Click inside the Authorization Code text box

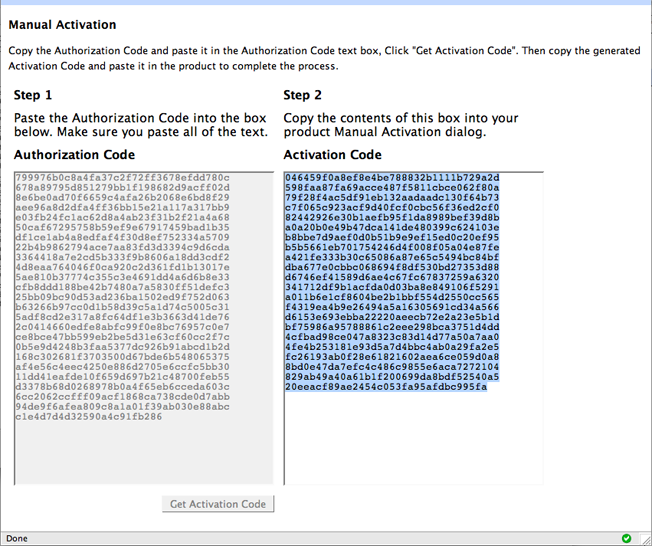pyautogui.click(x=144, y=328)
